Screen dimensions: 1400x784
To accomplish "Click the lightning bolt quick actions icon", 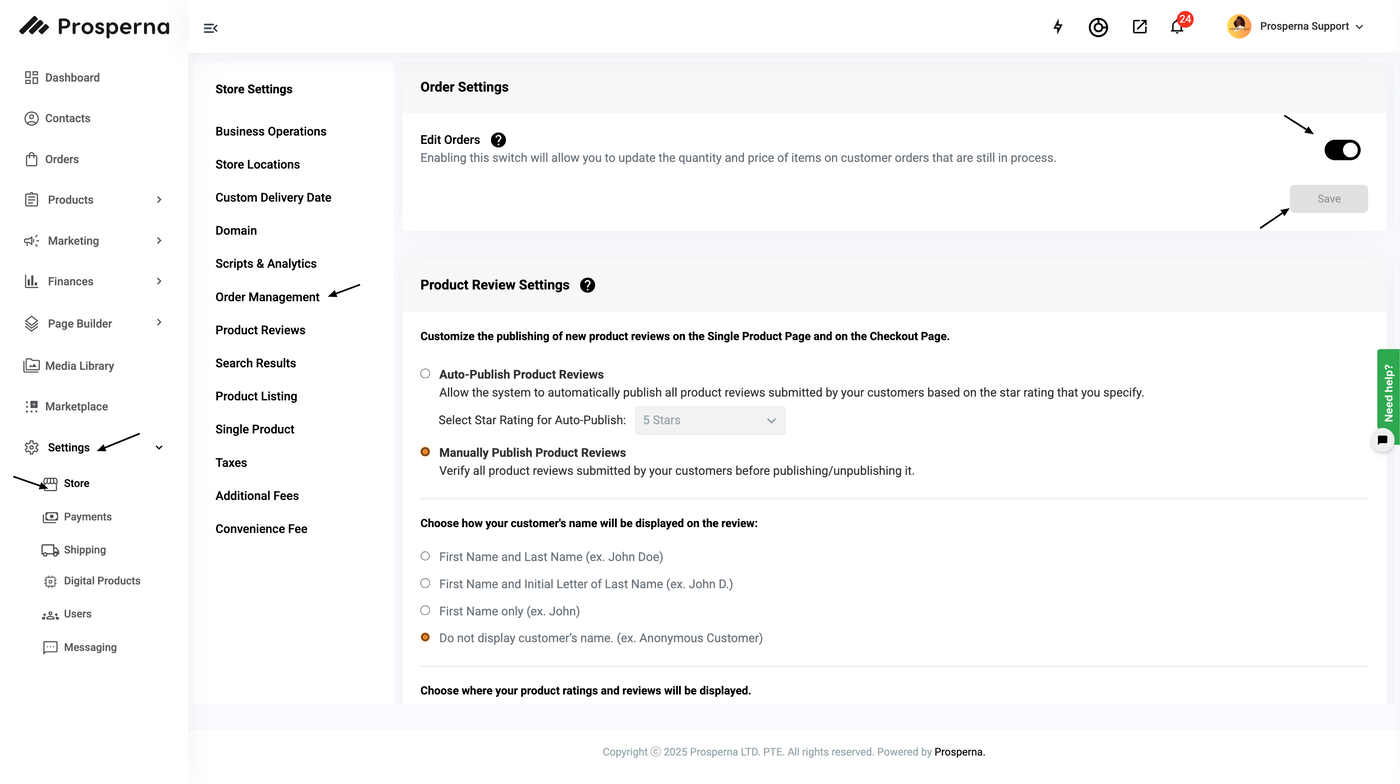I will click(1058, 27).
